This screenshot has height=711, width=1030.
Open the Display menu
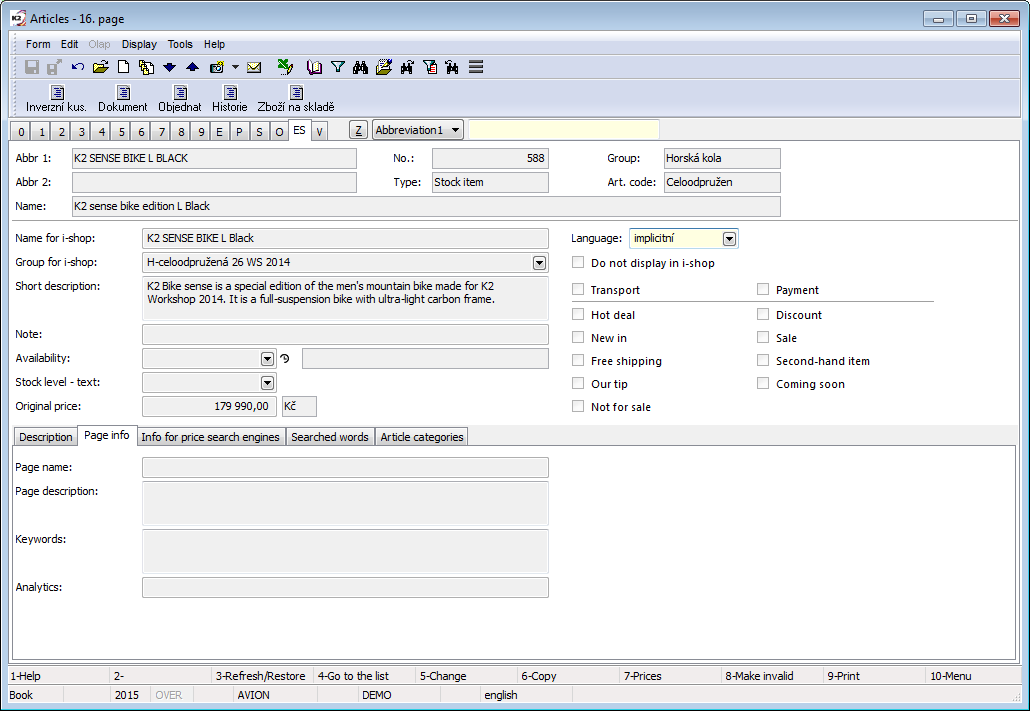(x=139, y=44)
